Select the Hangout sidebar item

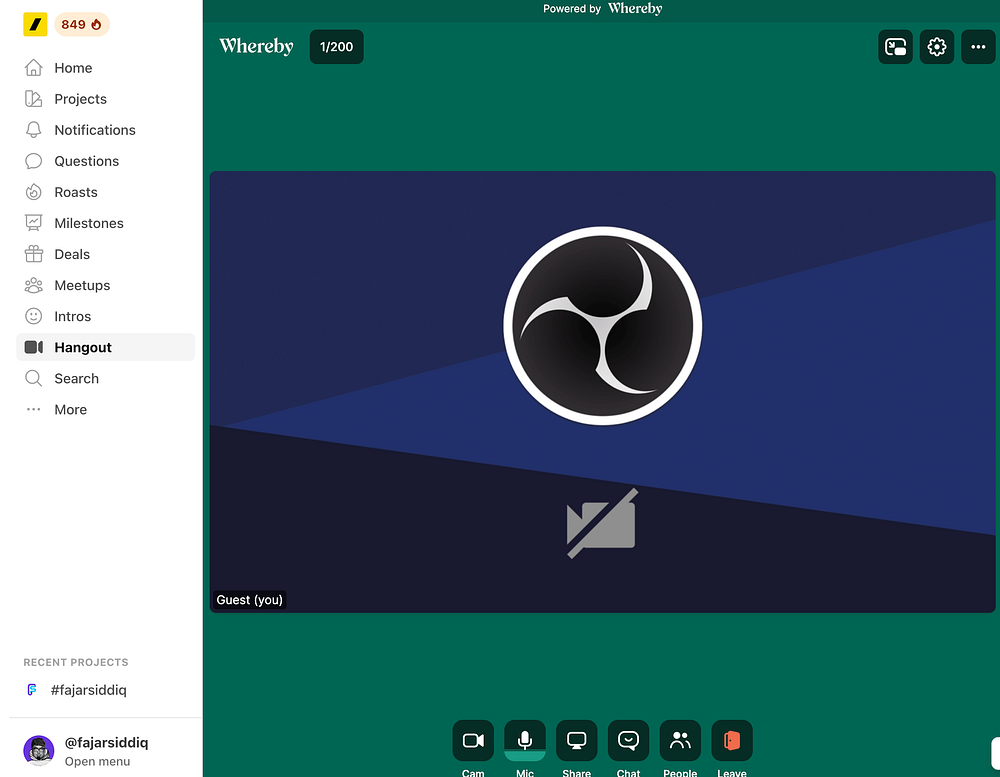point(105,347)
